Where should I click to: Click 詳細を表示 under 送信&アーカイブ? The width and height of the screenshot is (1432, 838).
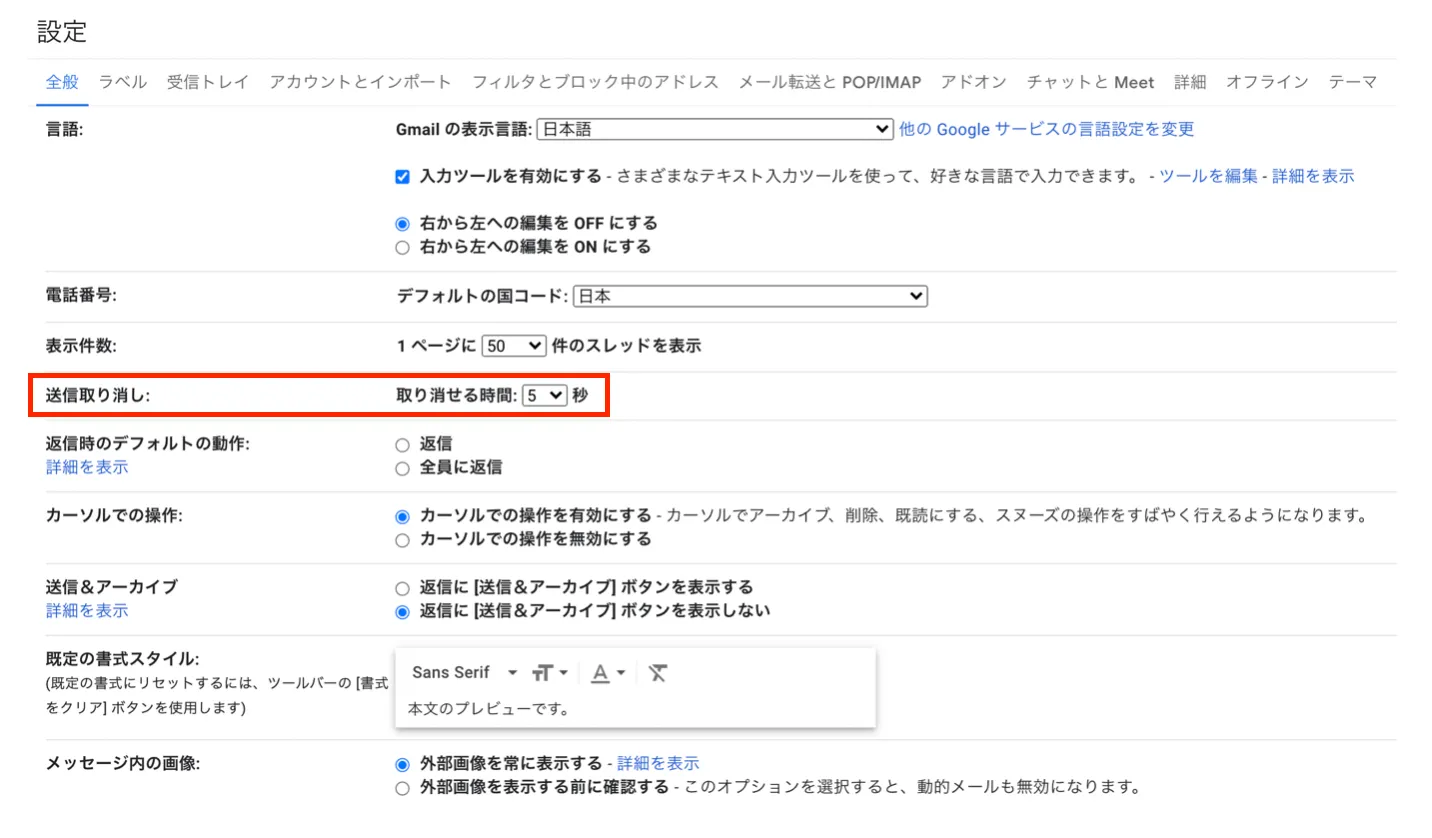point(87,610)
